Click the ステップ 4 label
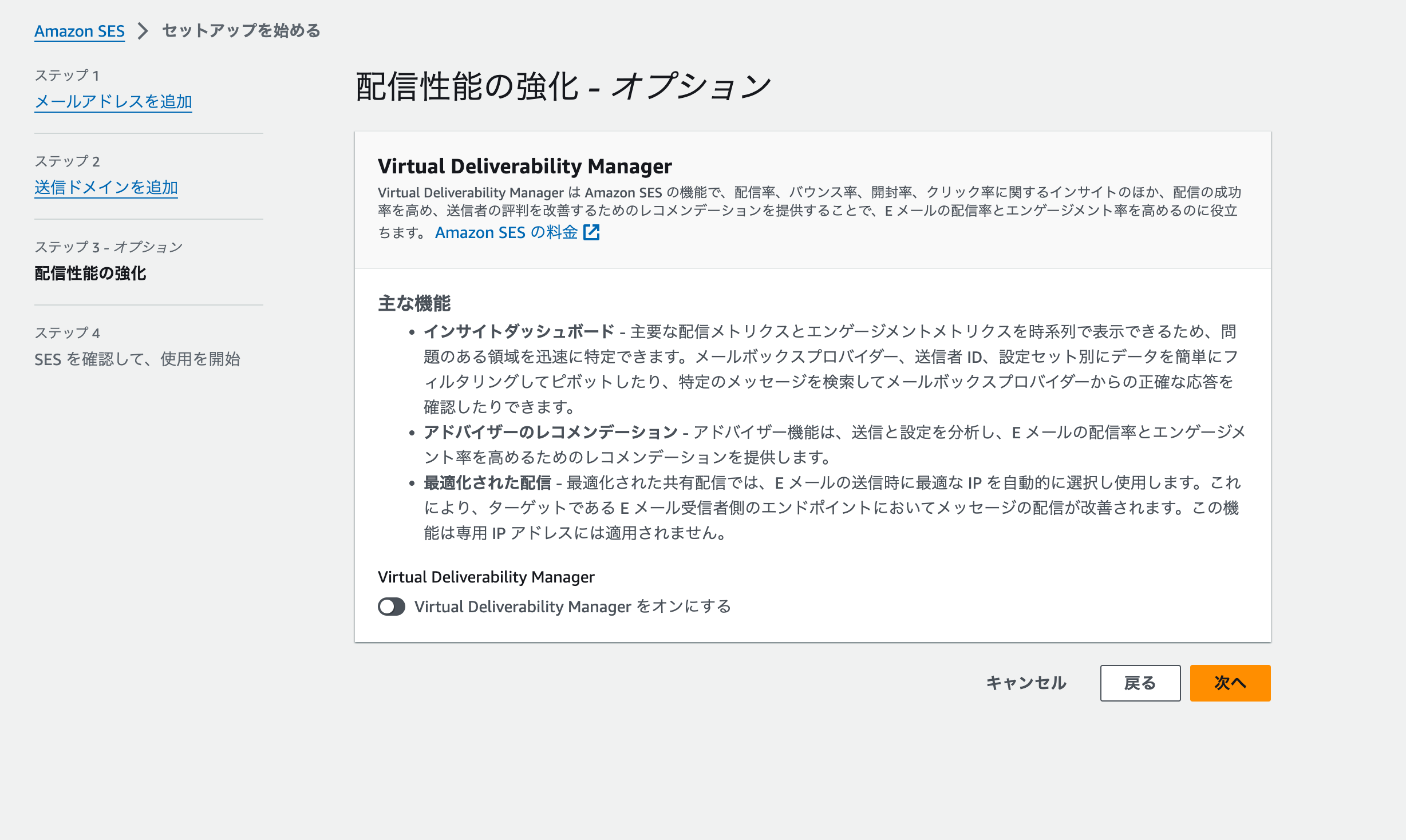This screenshot has height=840, width=1406. click(67, 333)
